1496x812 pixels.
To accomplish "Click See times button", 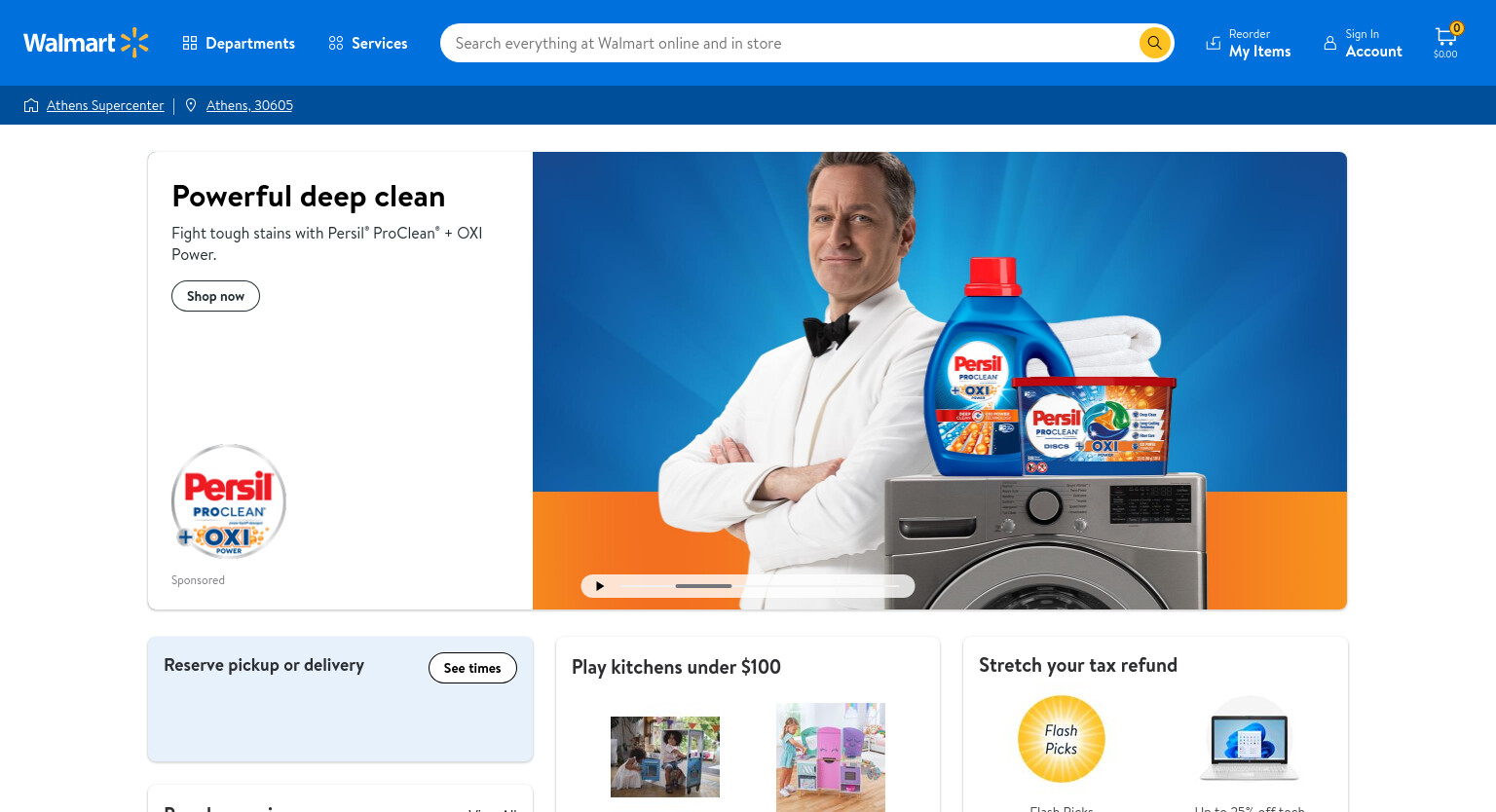I will tap(472, 668).
